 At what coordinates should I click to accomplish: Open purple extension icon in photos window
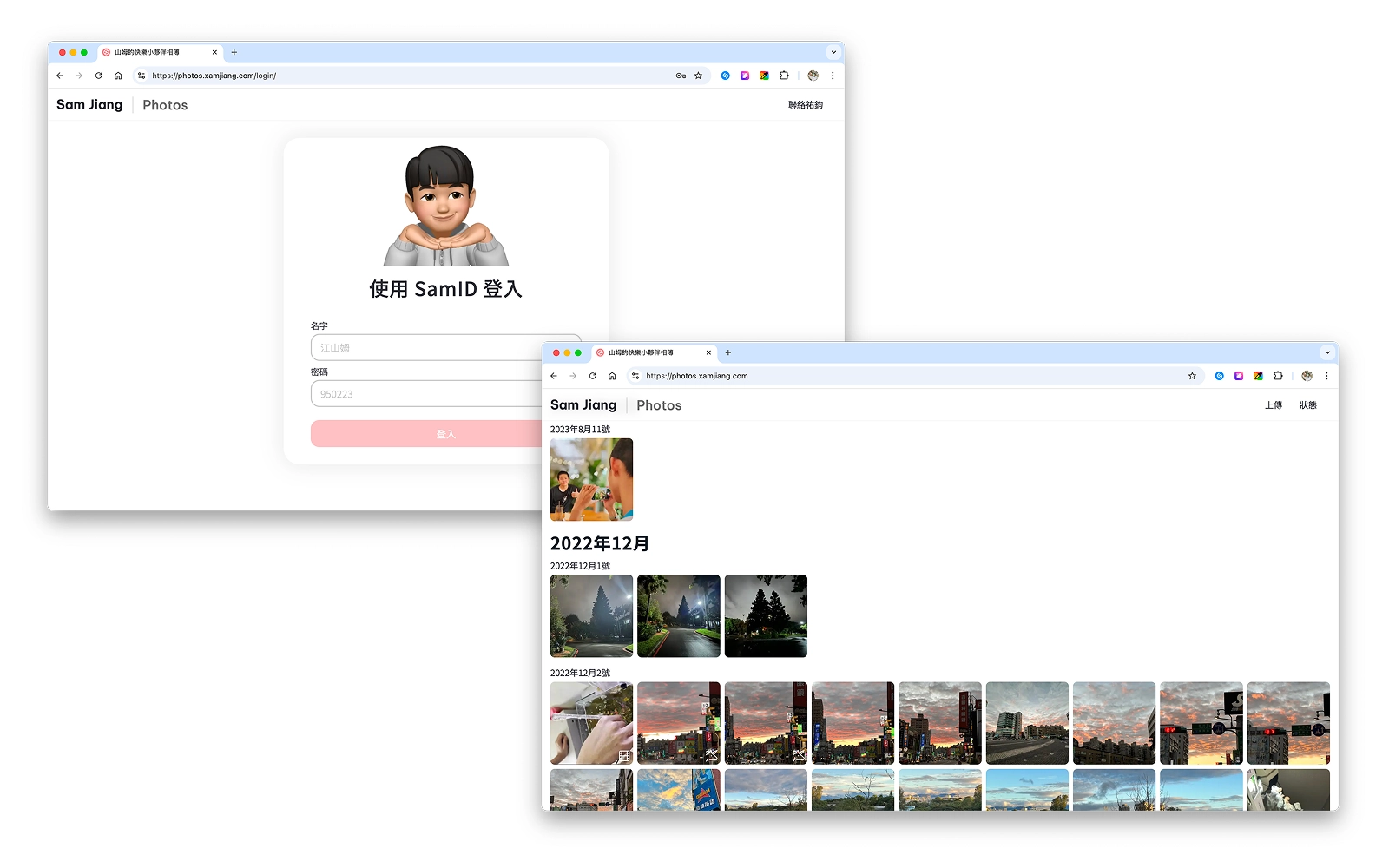(x=1239, y=376)
